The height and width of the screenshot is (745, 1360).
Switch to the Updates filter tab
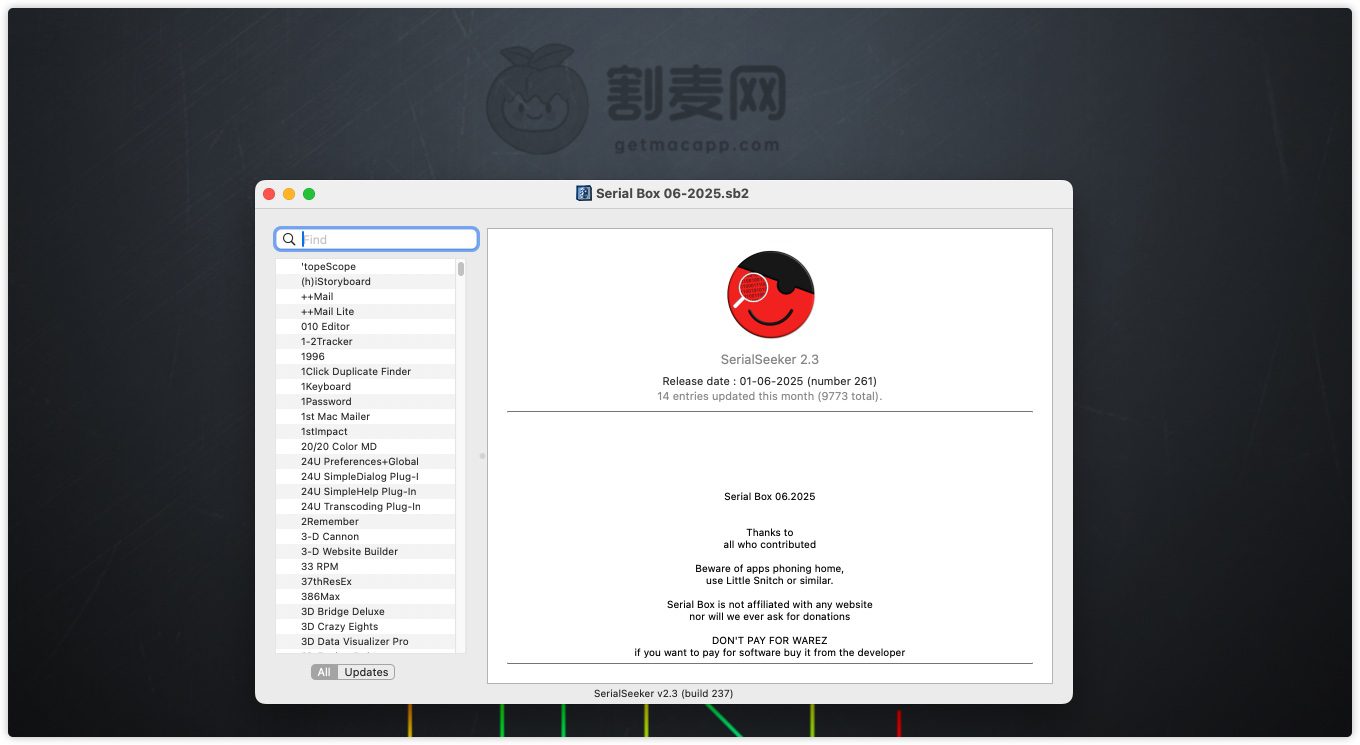click(x=366, y=672)
